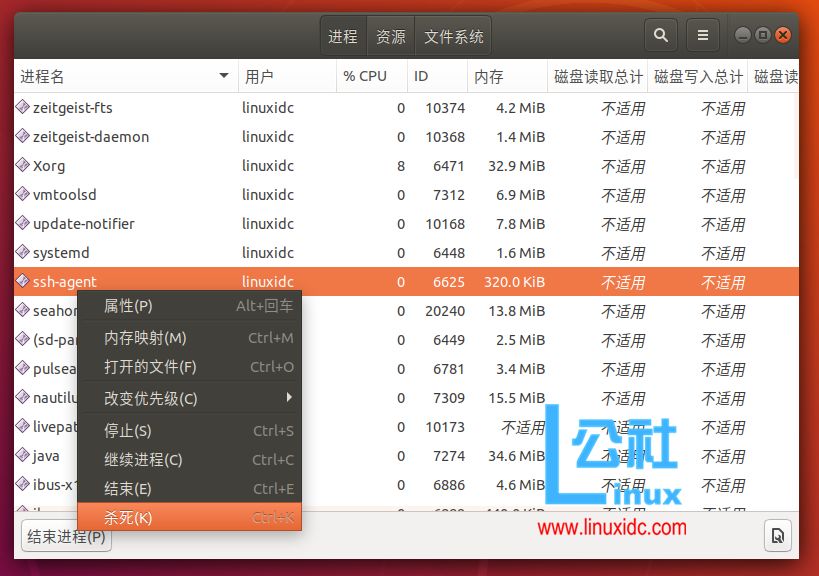Click the update-notifier process icon

pyautogui.click(x=23, y=223)
